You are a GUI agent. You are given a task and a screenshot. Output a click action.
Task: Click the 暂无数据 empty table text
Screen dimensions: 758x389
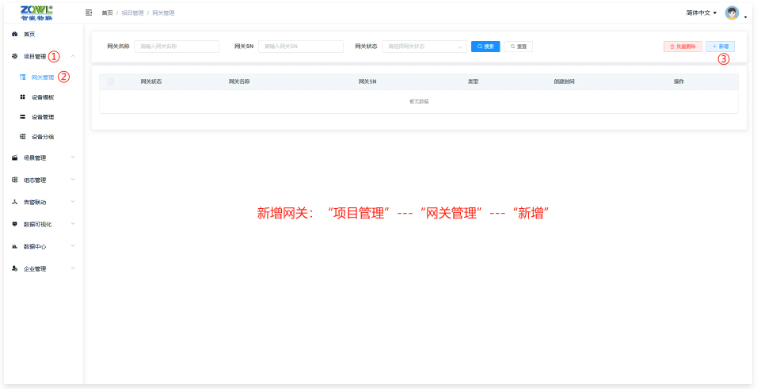coord(419,101)
